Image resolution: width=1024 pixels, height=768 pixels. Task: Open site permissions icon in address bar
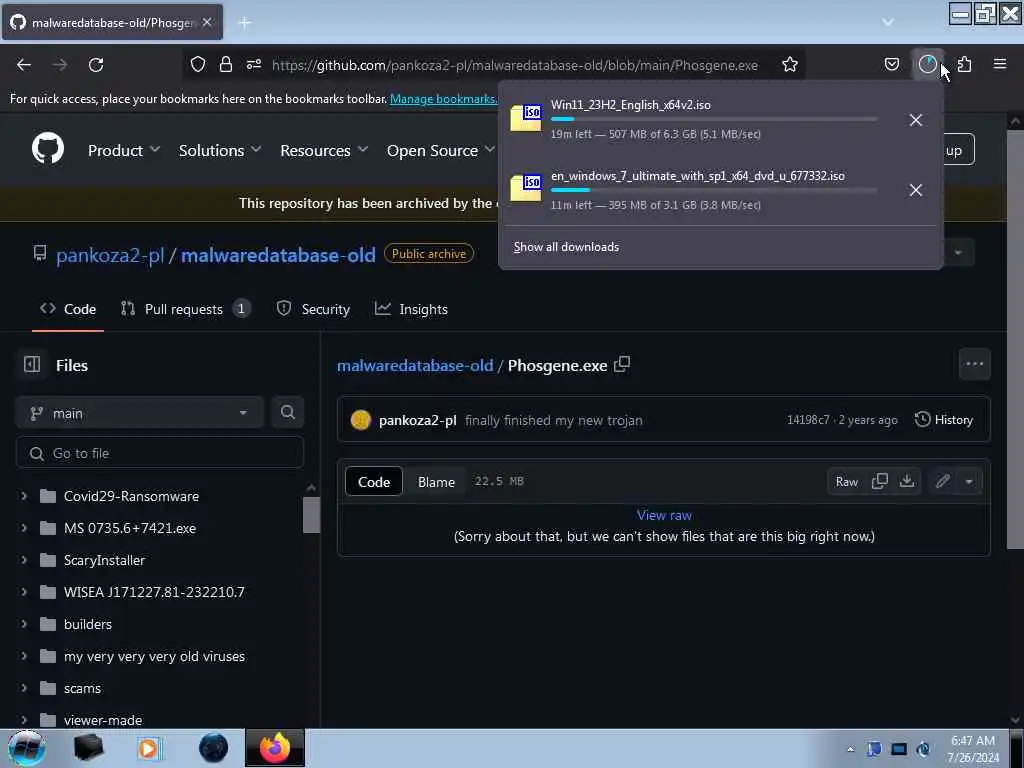pyautogui.click(x=254, y=64)
